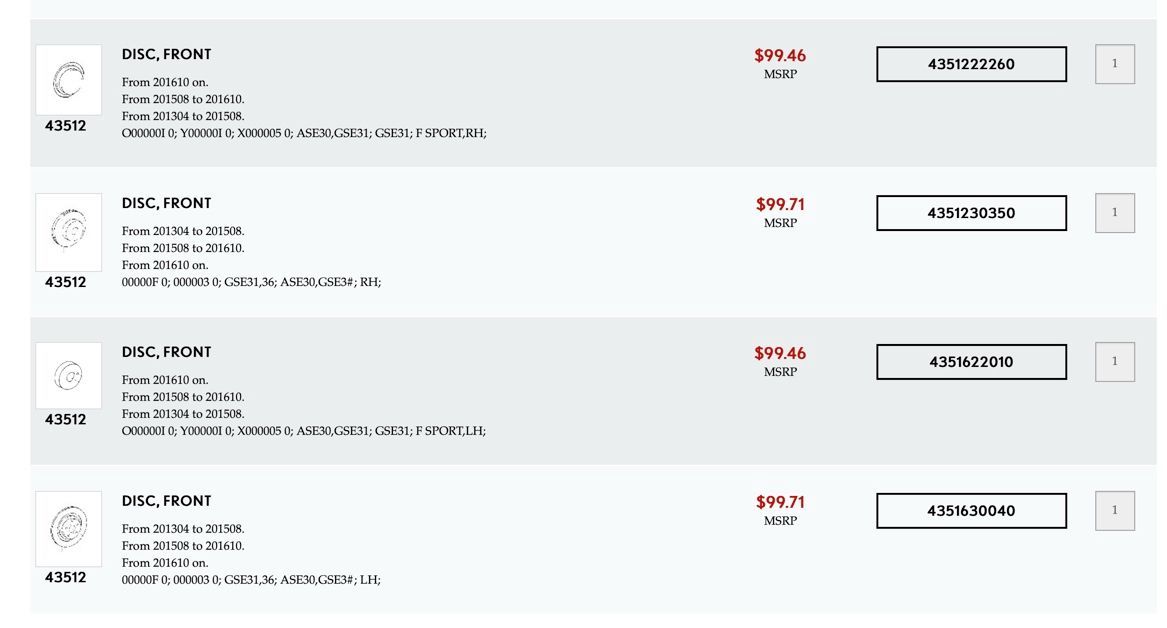Click the DISC, FRONT heading for F SPORT,LH

pos(167,353)
